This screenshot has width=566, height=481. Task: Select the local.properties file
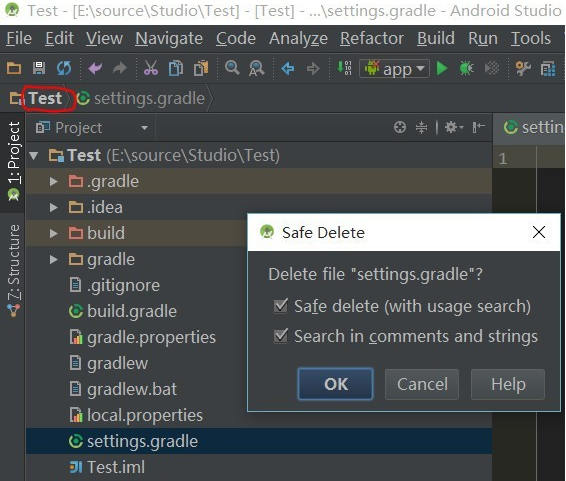coord(136,415)
